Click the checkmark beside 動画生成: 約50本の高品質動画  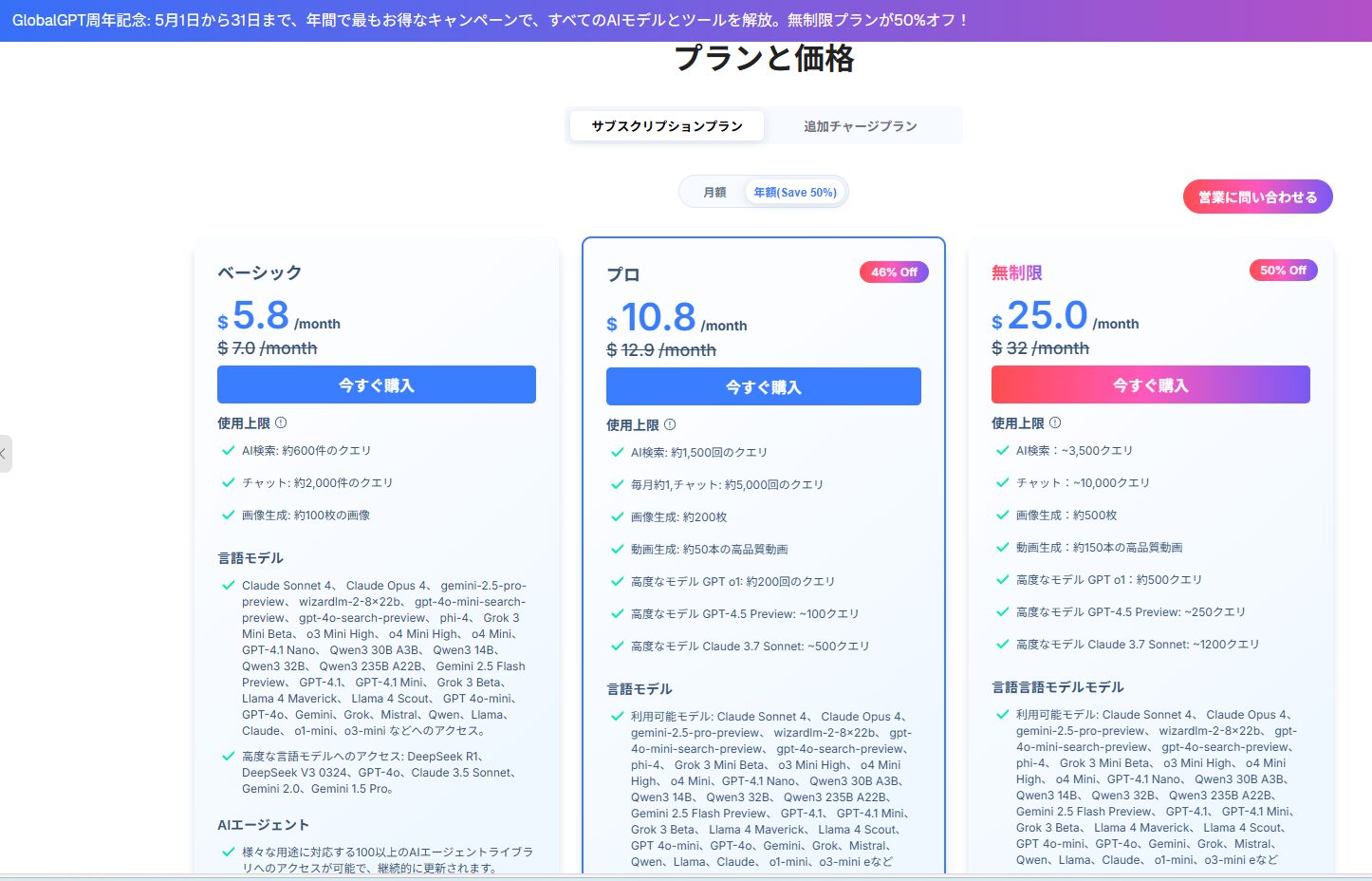click(x=617, y=549)
